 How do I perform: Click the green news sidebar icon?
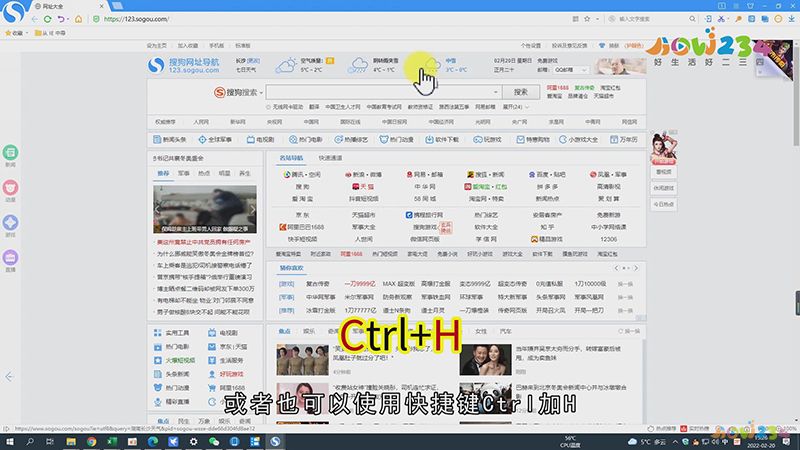pos(10,153)
